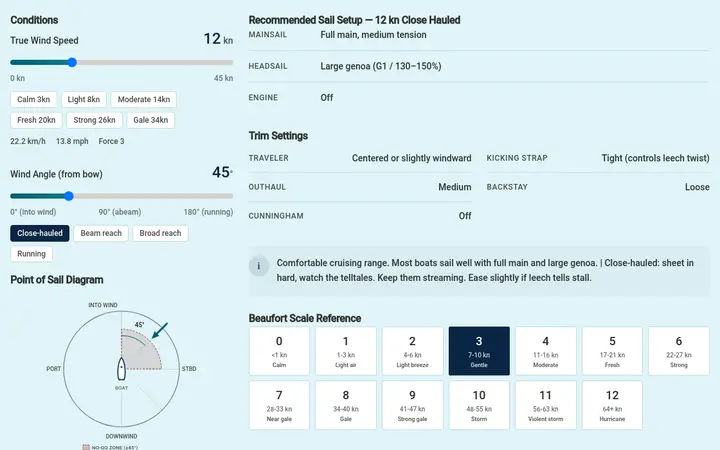
Task: Select Beaufort card 7 Near gale
Action: click(x=279, y=405)
